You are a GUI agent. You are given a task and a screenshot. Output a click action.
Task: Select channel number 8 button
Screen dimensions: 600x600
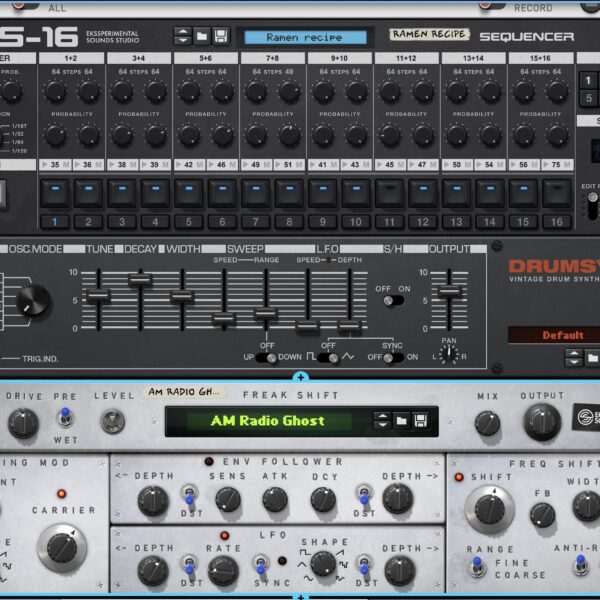[x=289, y=222]
